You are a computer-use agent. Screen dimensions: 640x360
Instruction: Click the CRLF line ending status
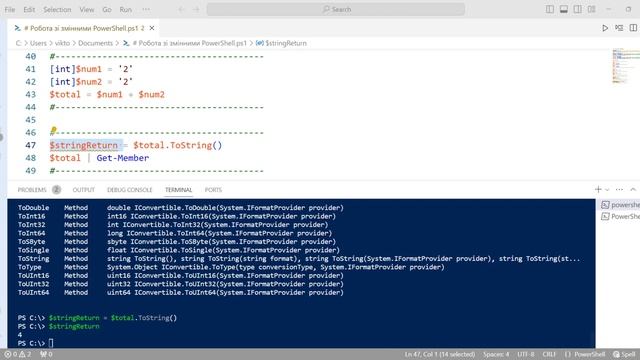click(x=549, y=354)
